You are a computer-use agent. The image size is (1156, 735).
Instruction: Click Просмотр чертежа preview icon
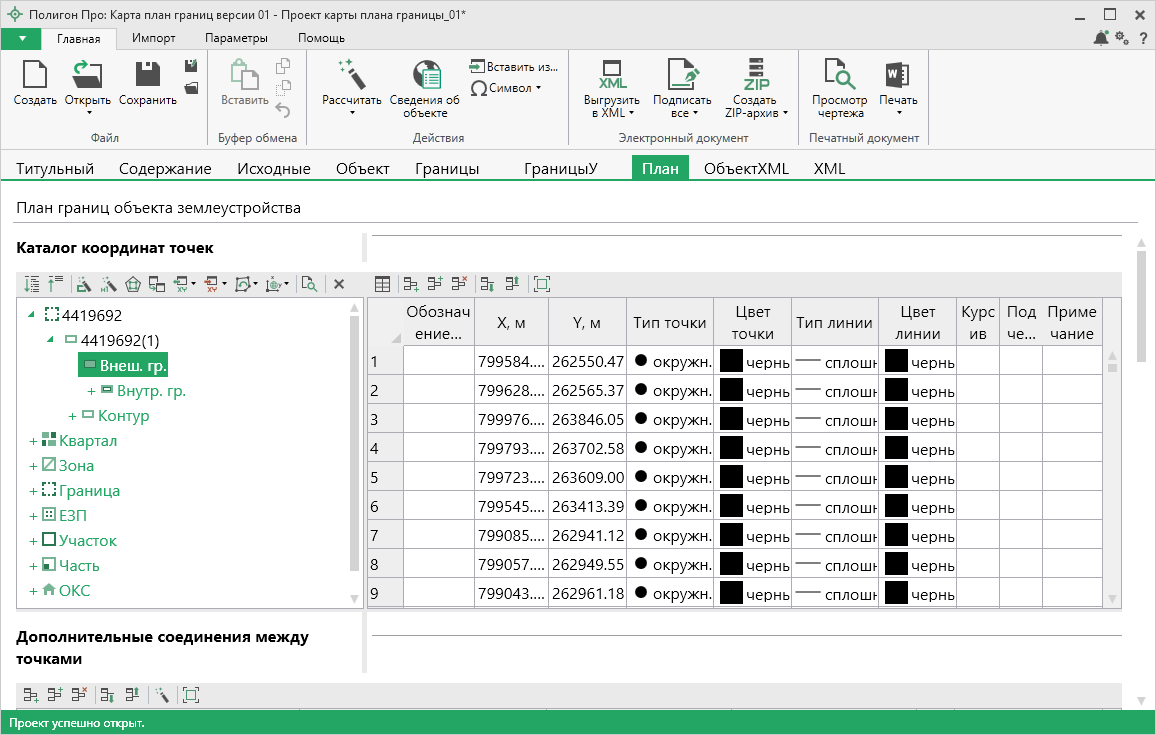pyautogui.click(x=839, y=76)
